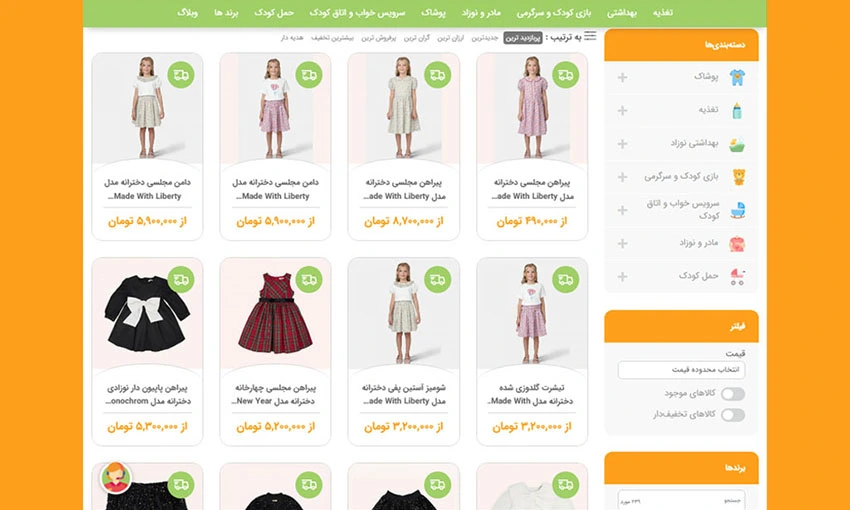Click the teddy bear icon for بازی کودک و سرگرمی

(737, 177)
